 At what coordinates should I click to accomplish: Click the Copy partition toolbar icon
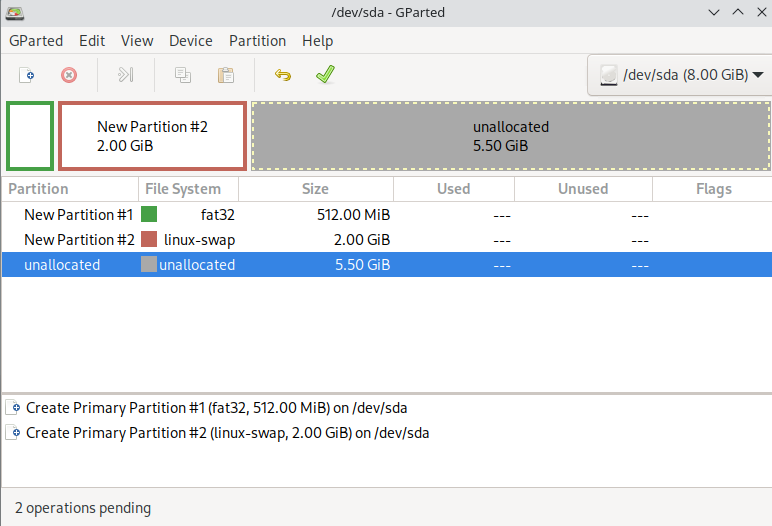[x=183, y=75]
